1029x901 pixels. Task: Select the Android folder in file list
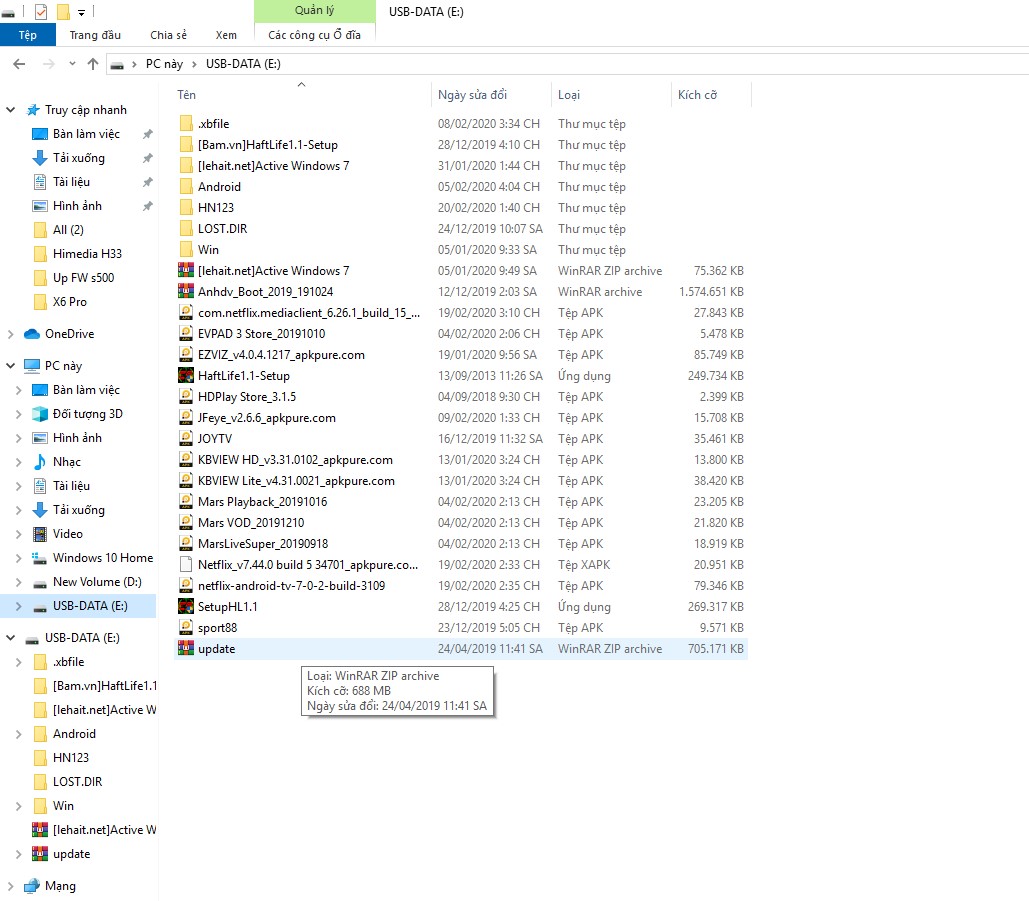219,187
